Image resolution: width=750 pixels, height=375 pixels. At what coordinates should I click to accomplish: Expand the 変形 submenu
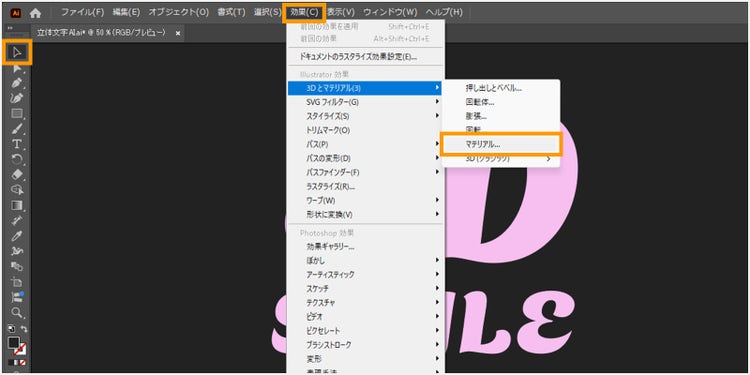pos(366,359)
